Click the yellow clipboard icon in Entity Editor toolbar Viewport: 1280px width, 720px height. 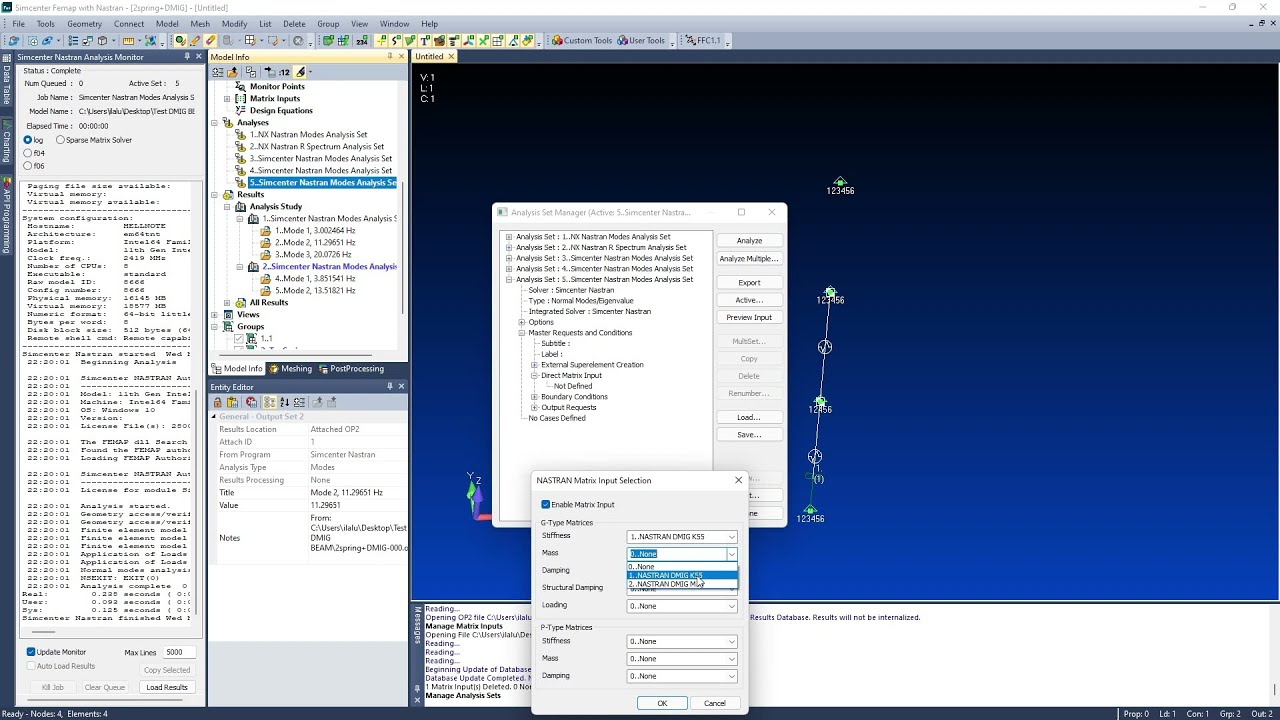233,402
